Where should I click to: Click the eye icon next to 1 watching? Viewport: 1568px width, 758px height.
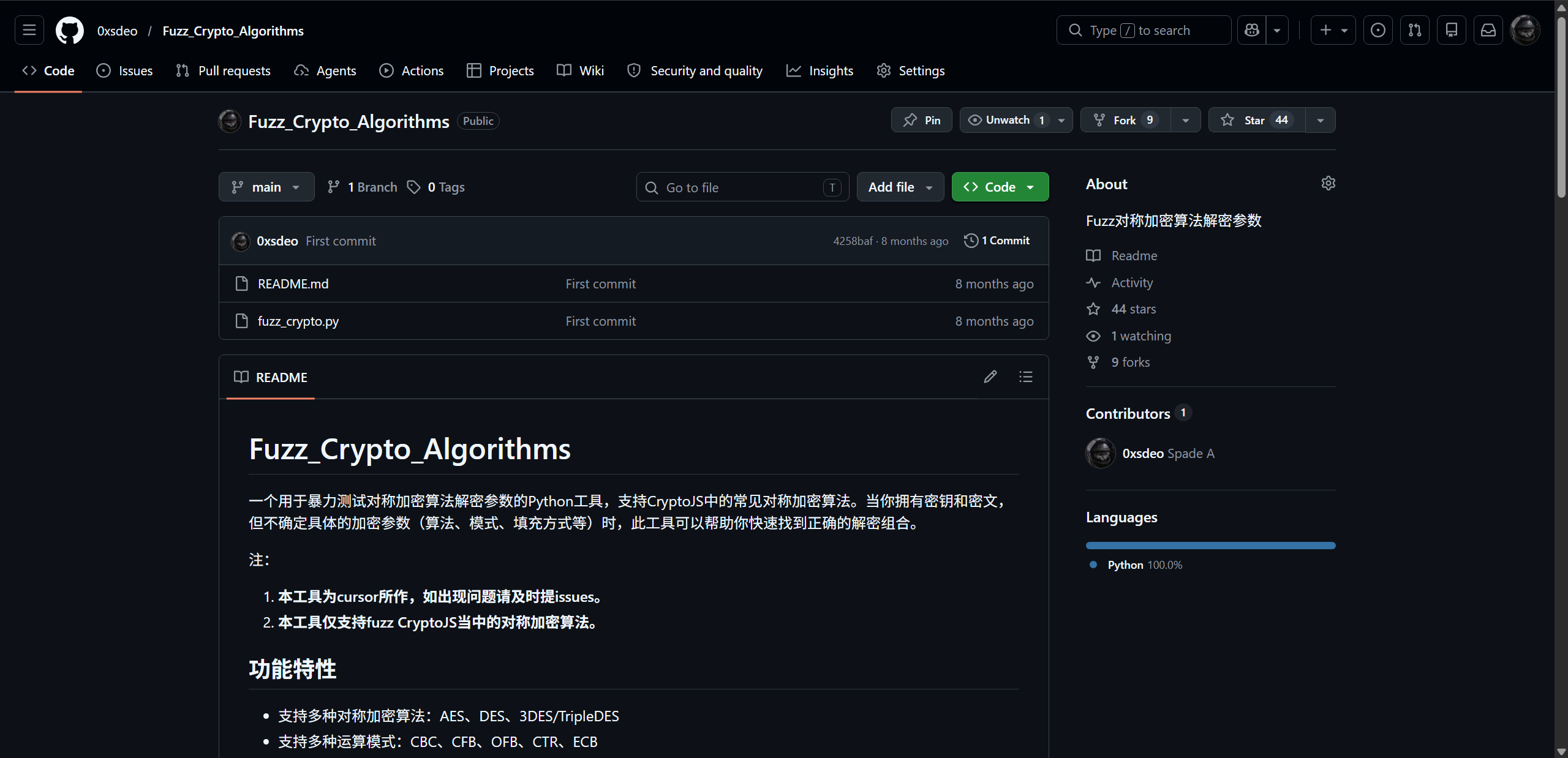1093,336
